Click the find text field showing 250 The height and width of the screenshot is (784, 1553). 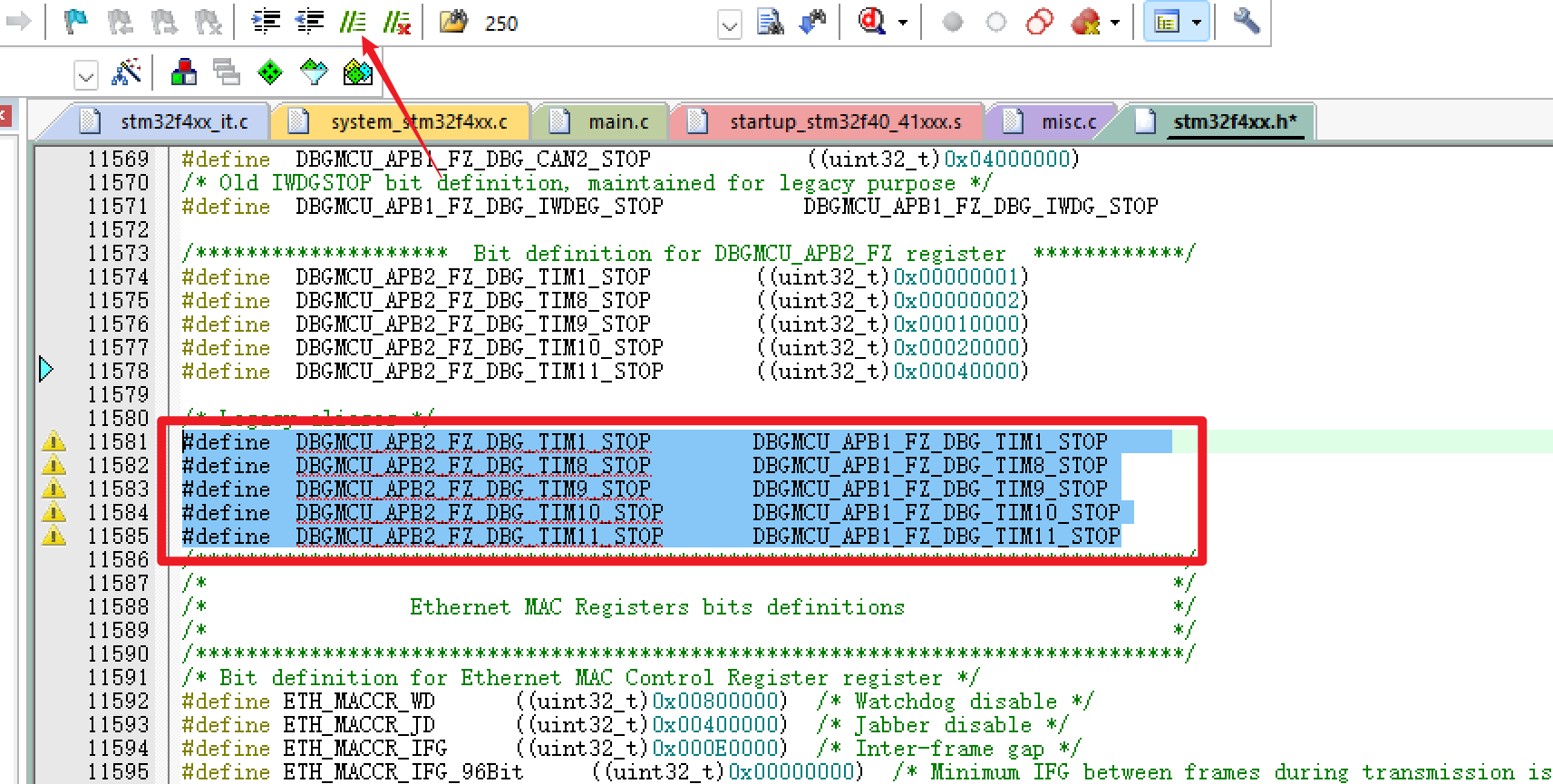pos(598,24)
